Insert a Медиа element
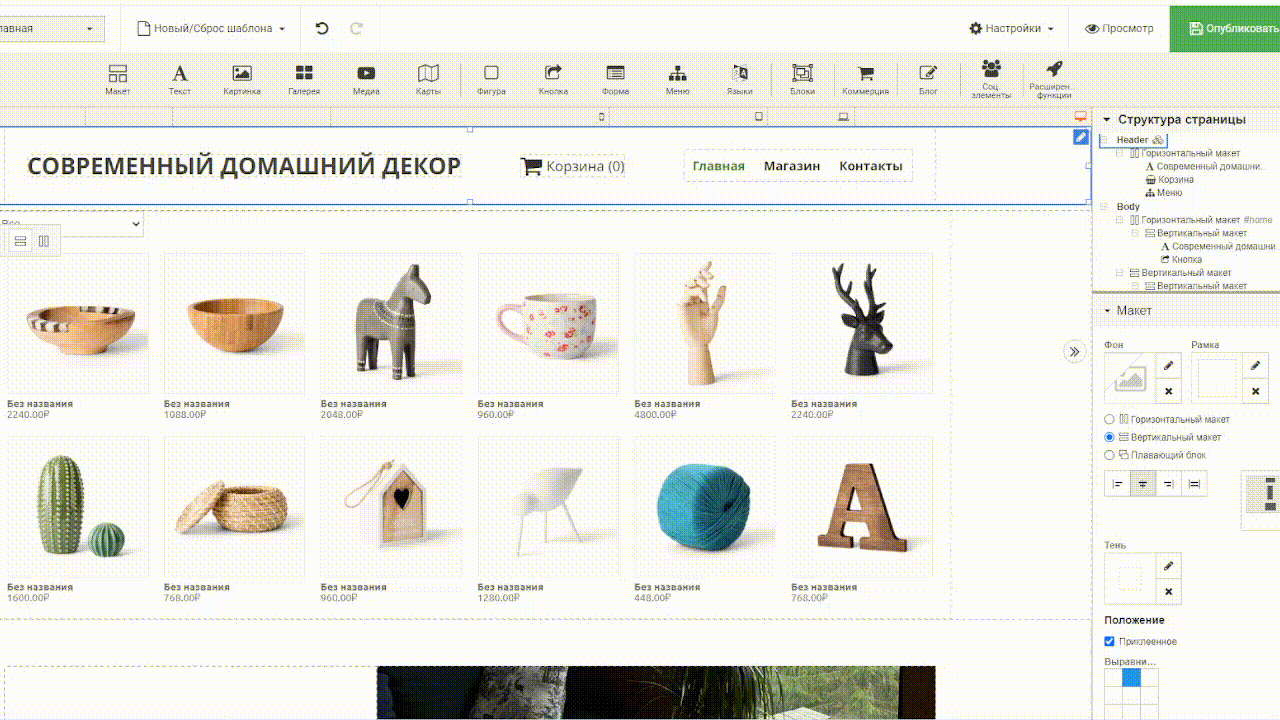The height and width of the screenshot is (720, 1280). coord(366,79)
